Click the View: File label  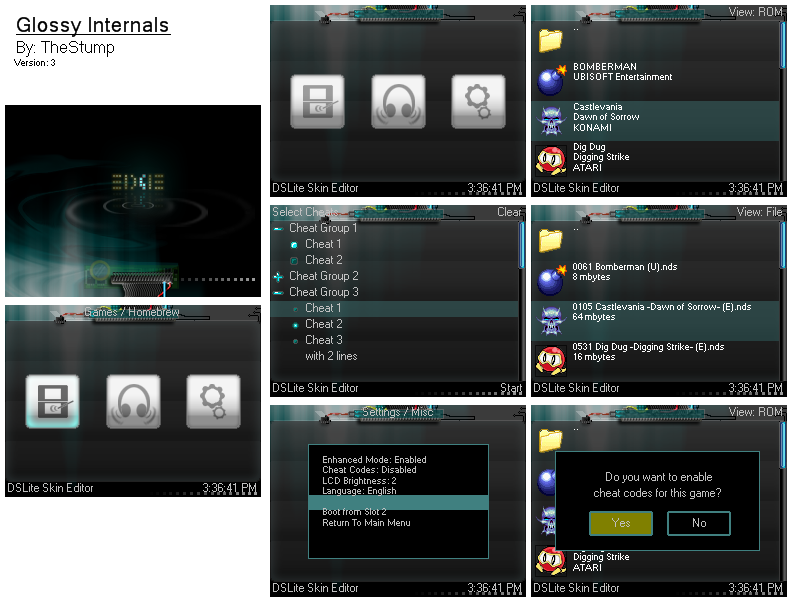click(760, 212)
